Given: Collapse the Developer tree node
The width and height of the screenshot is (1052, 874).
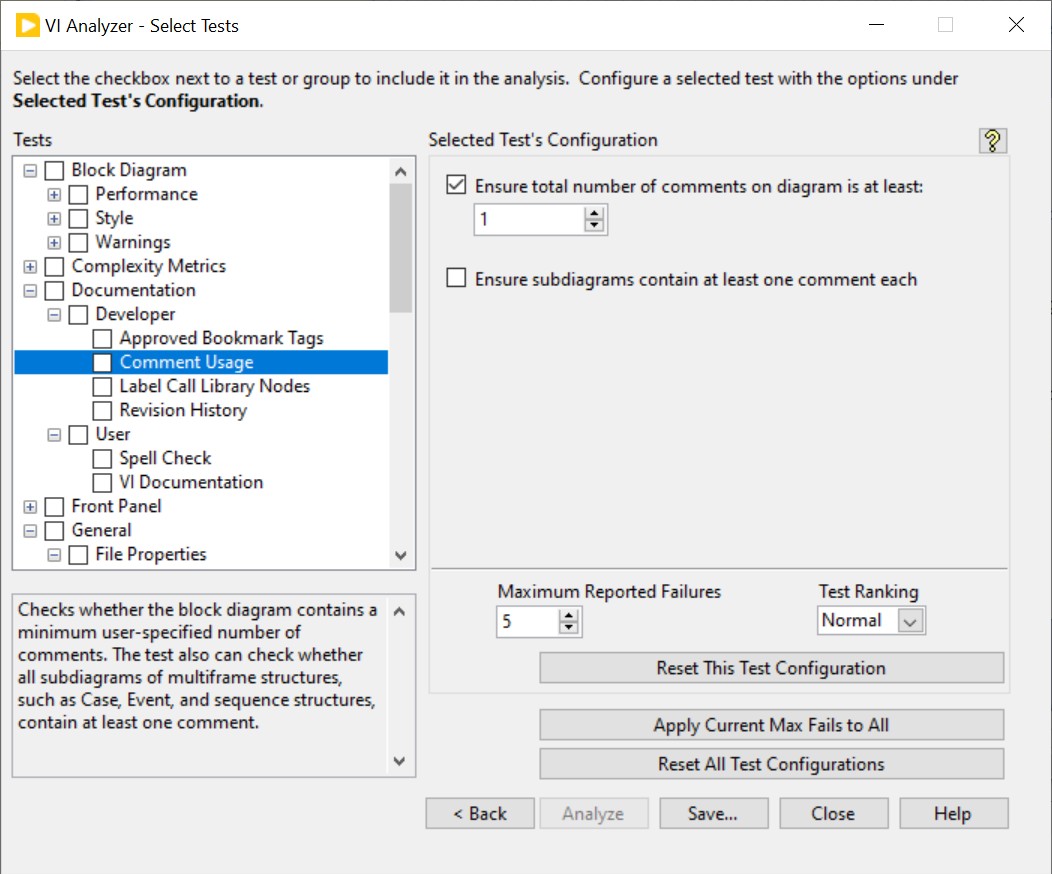Looking at the screenshot, I should pos(54,315).
